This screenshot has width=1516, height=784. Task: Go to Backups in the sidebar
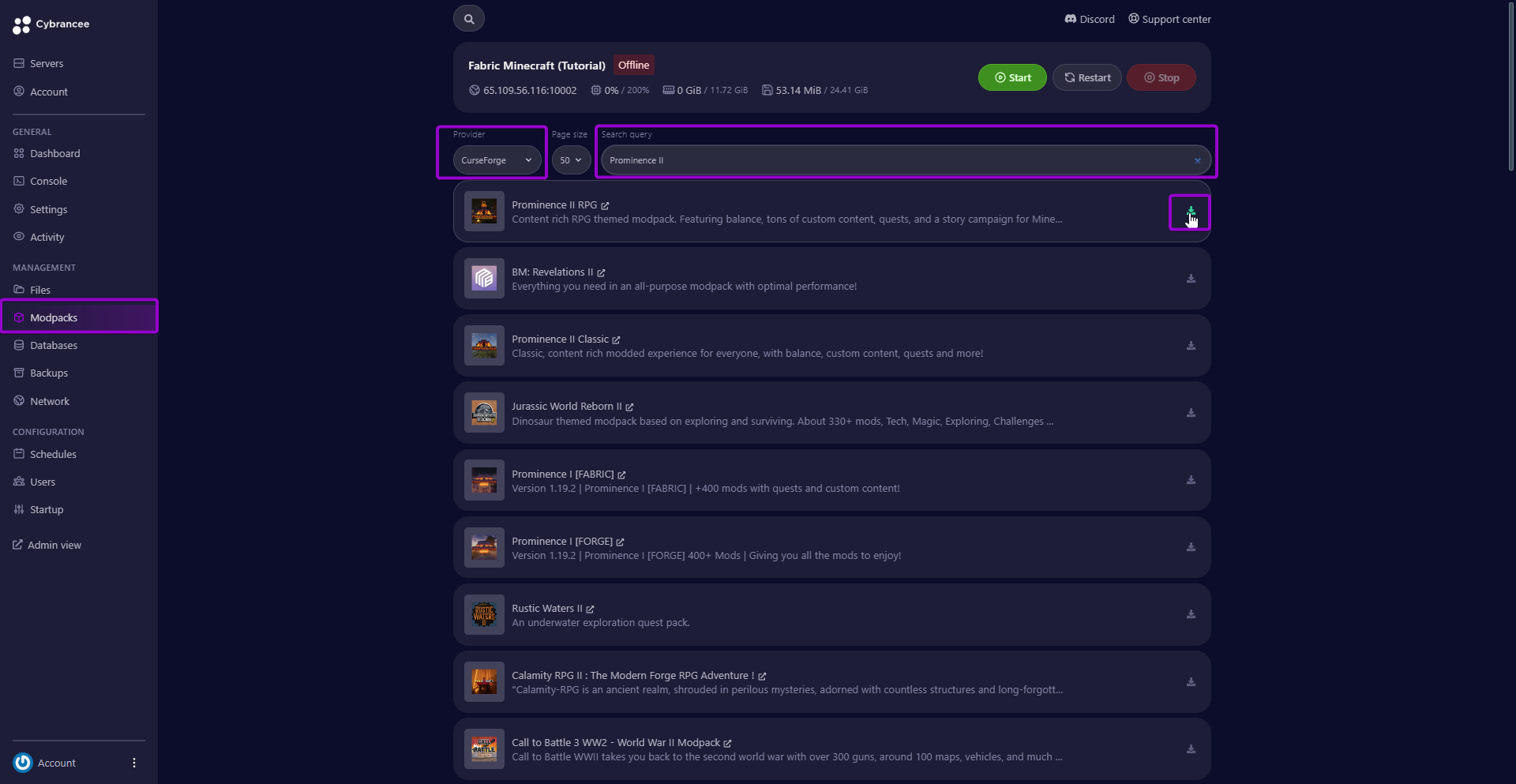point(49,373)
